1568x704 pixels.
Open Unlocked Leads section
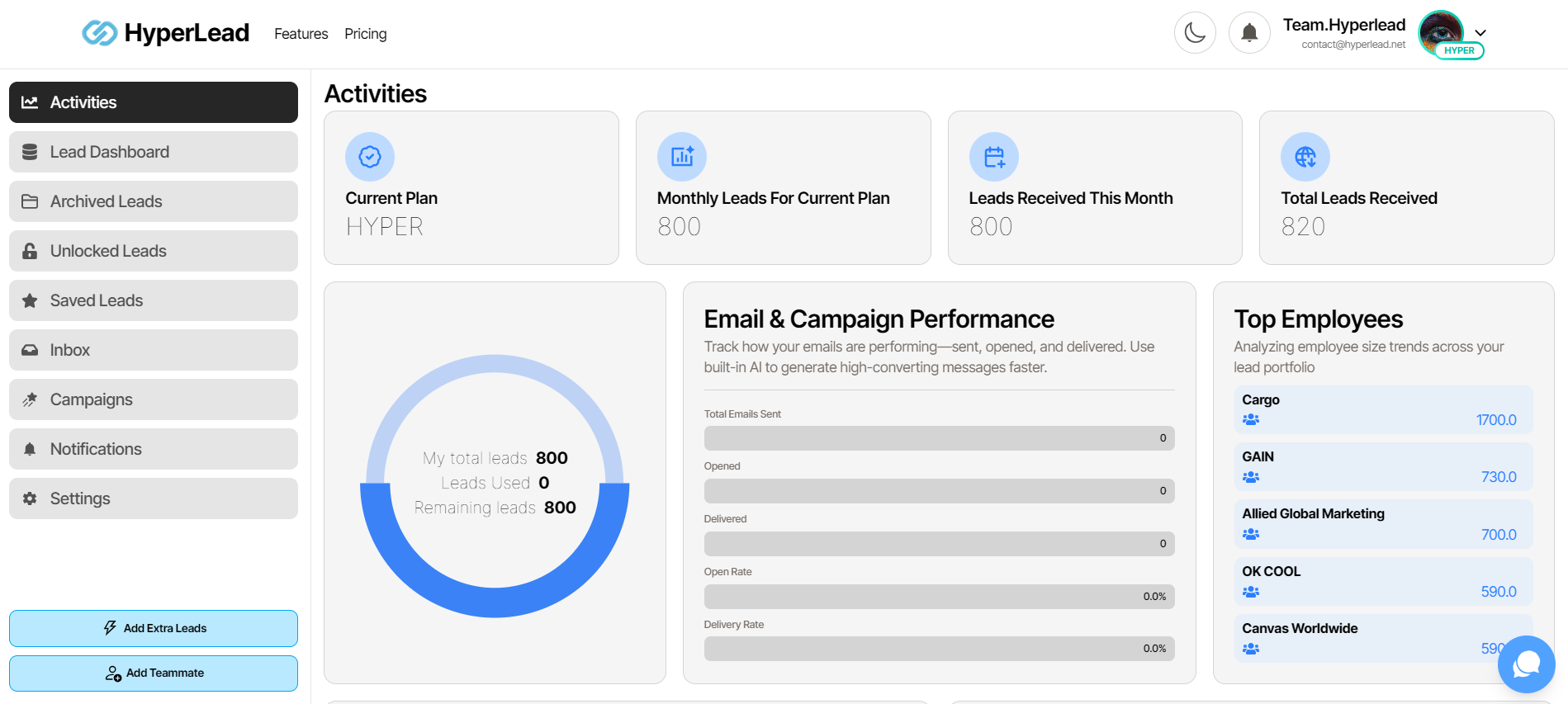click(x=154, y=251)
